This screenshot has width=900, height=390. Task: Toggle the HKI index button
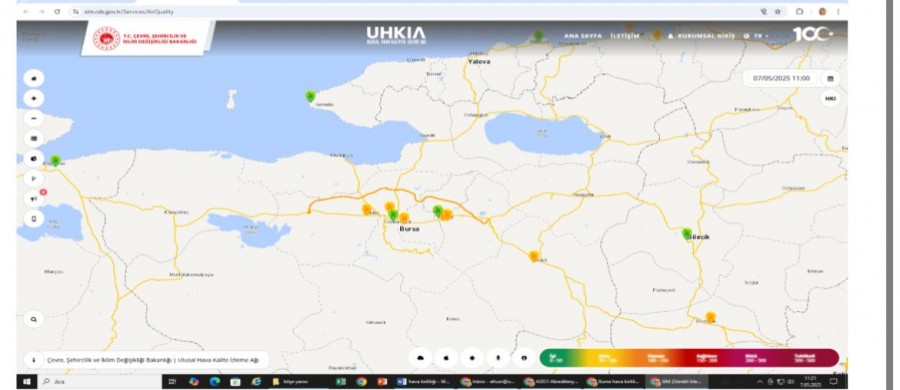(830, 99)
